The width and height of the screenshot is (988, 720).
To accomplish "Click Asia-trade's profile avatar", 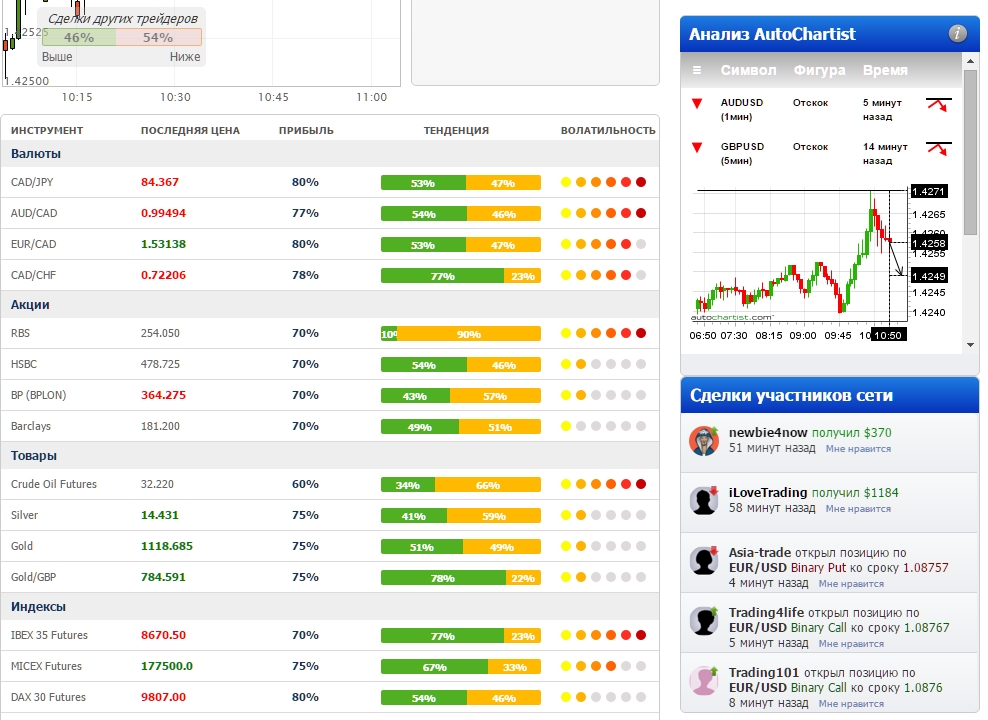I will pyautogui.click(x=705, y=561).
